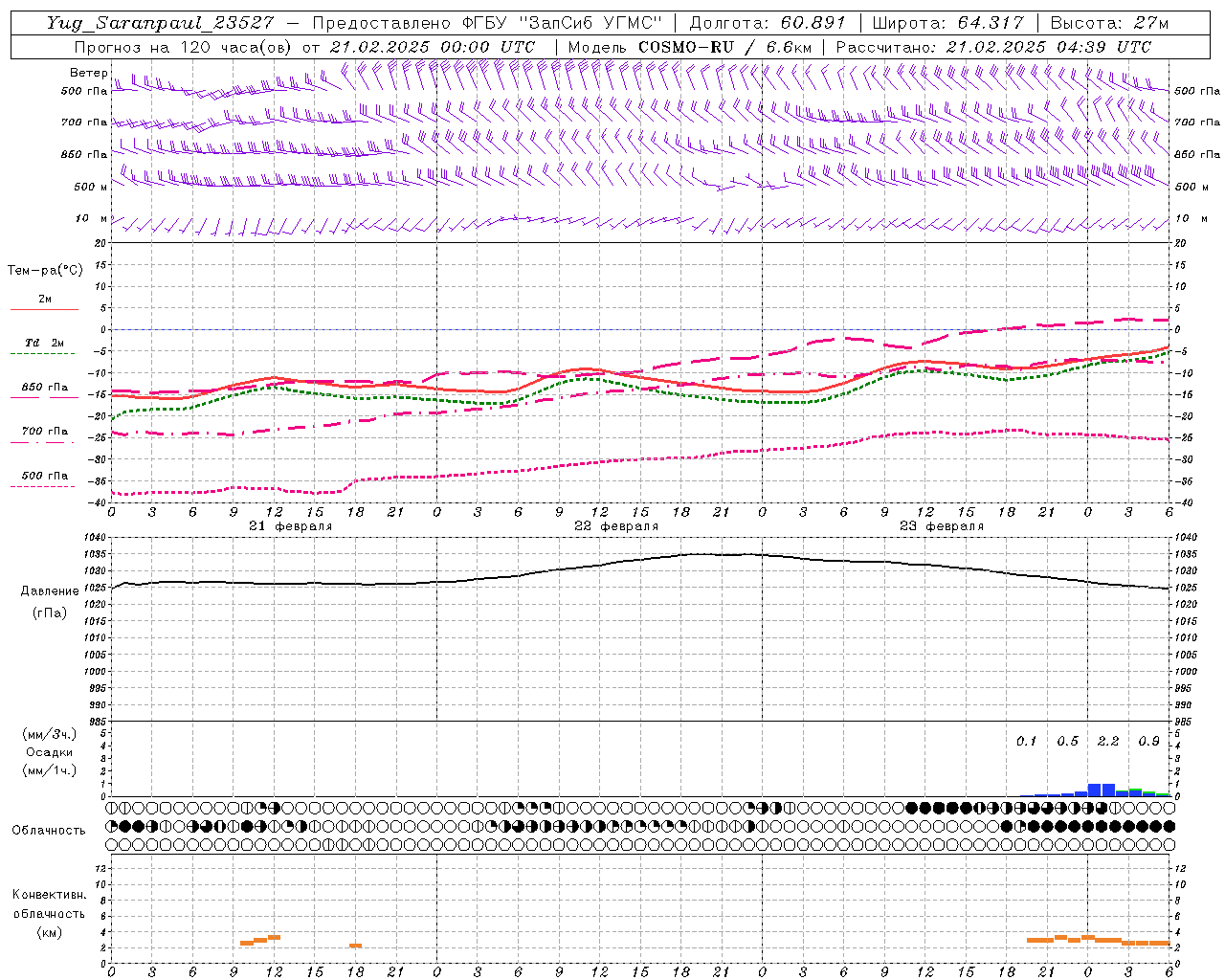Screen dimensions: 1225x980
Task: Click the left-hand 10 м wind level label
Action: pyautogui.click(x=92, y=219)
